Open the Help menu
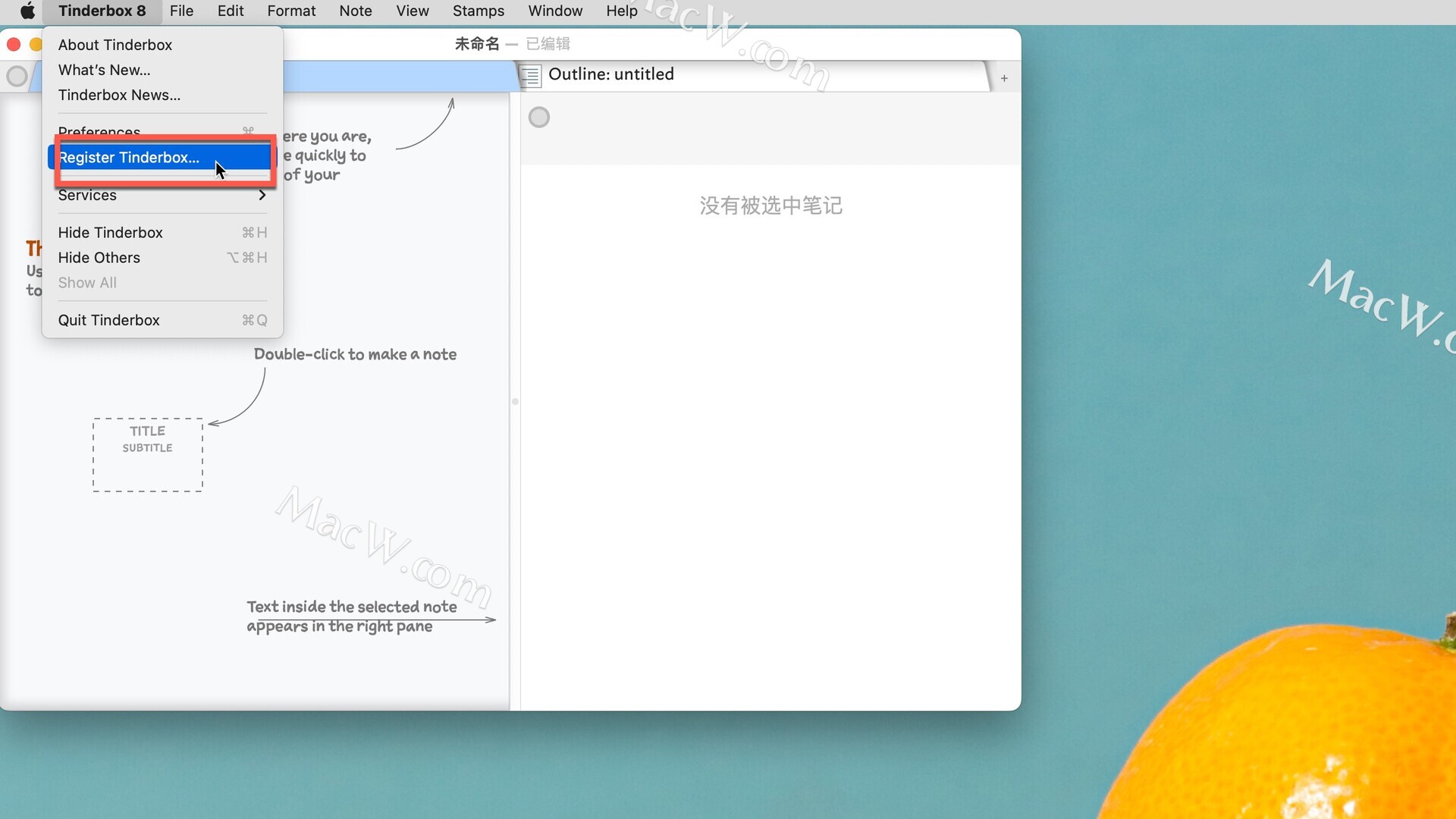This screenshot has height=819, width=1456. 622,11
